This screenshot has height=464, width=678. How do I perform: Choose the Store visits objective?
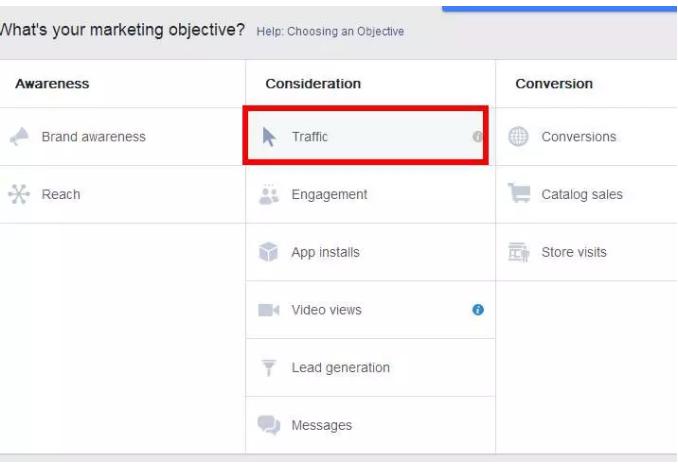click(x=573, y=252)
